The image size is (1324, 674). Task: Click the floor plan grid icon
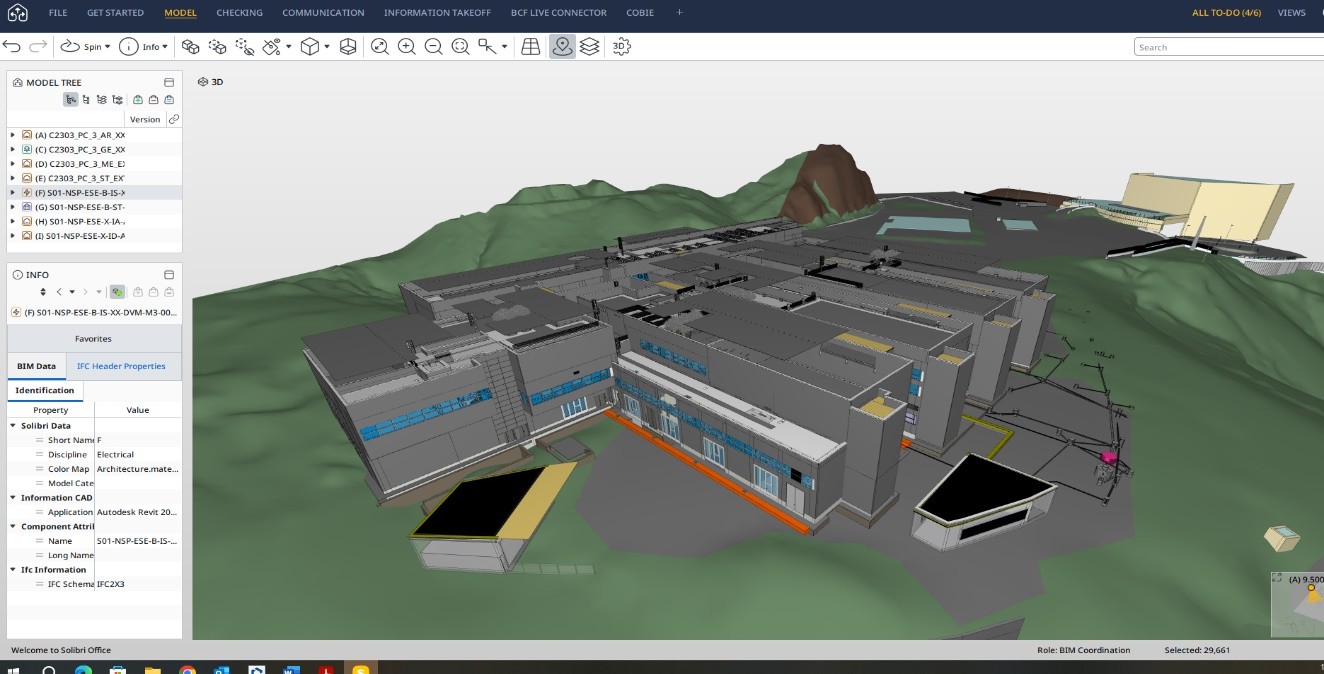[x=531, y=47]
